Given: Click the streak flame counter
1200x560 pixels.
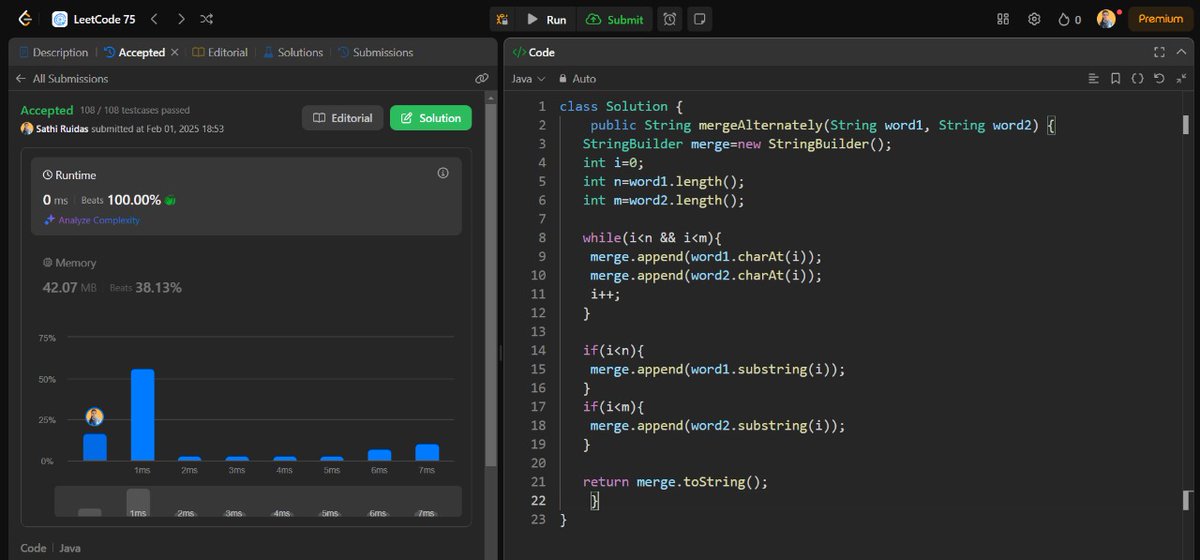Looking at the screenshot, I should [x=1069, y=19].
